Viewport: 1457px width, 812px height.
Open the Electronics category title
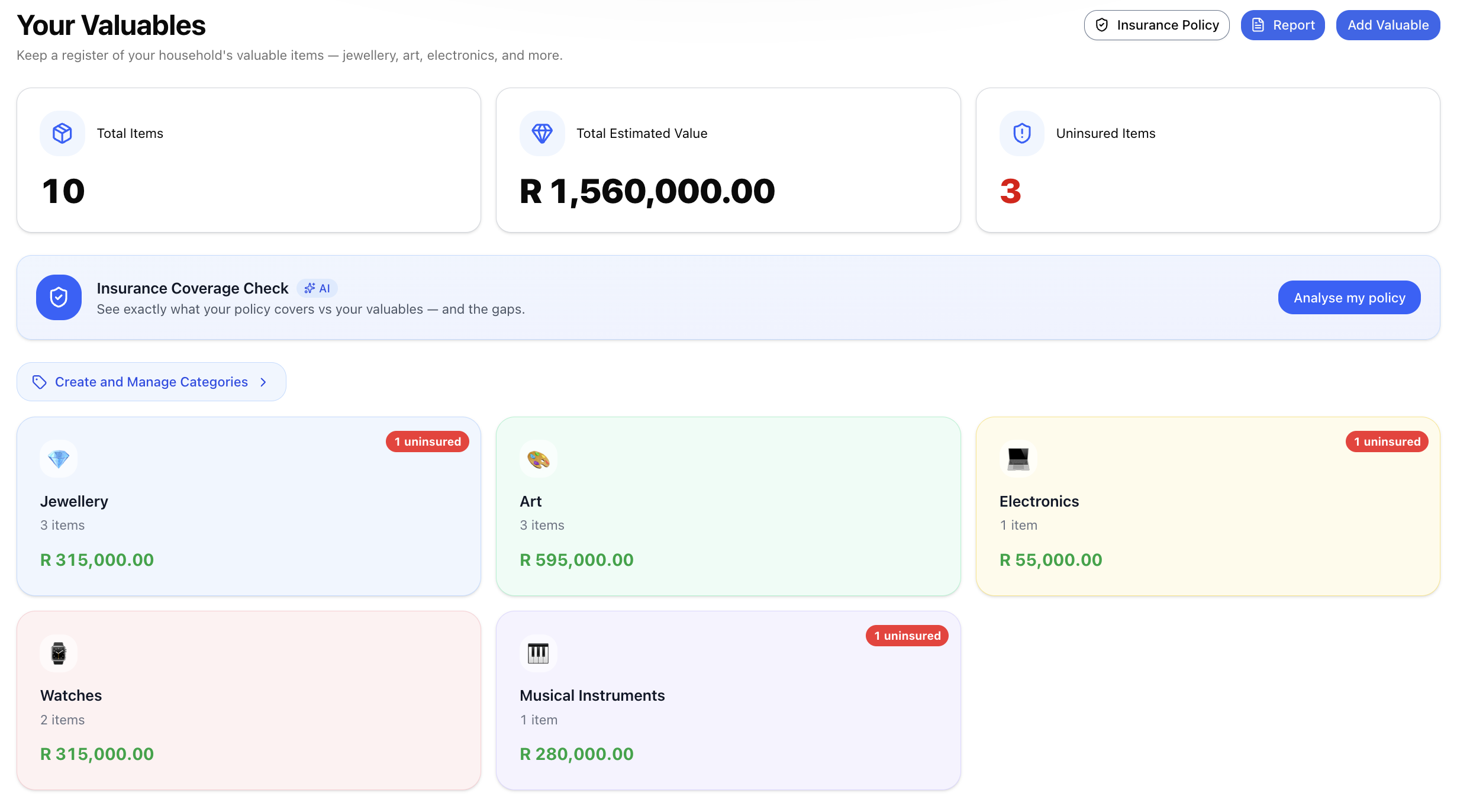click(x=1039, y=501)
